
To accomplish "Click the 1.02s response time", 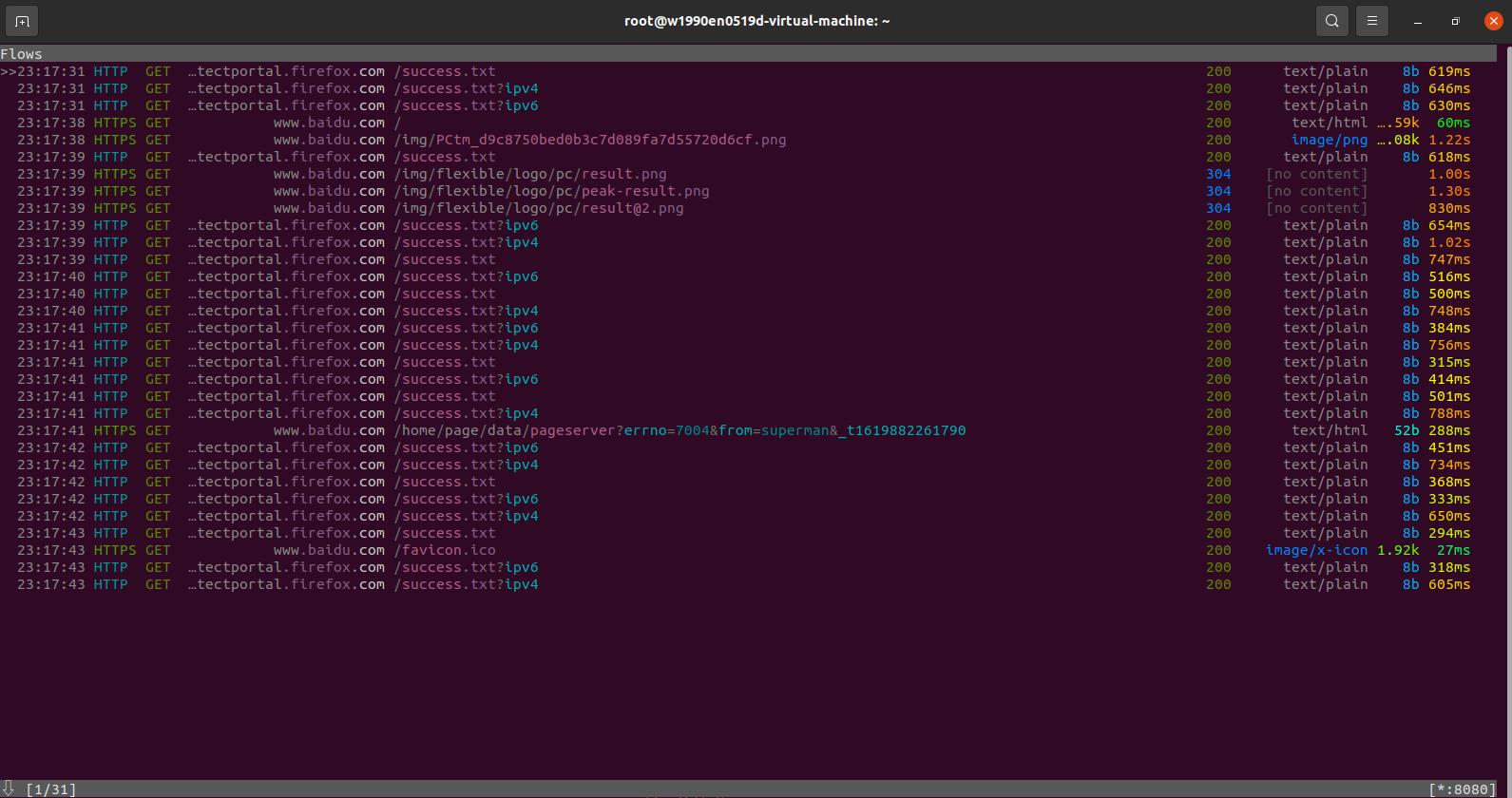I will 1449,242.
